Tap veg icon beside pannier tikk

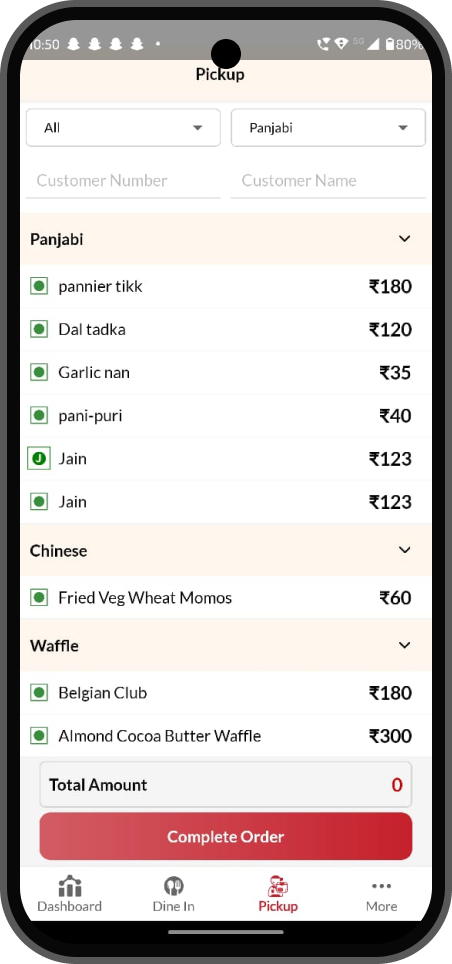pyautogui.click(x=39, y=286)
